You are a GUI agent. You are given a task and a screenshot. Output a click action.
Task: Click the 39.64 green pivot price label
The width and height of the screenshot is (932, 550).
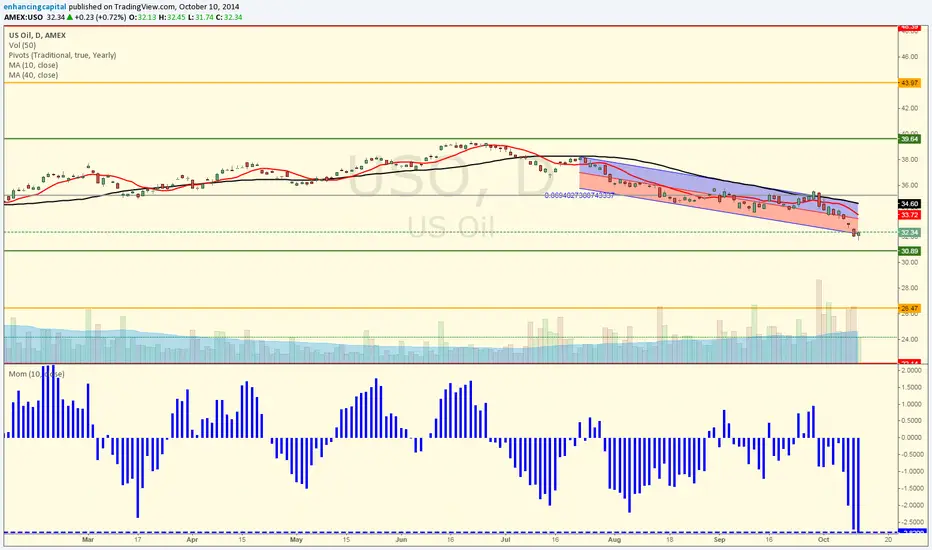(909, 139)
